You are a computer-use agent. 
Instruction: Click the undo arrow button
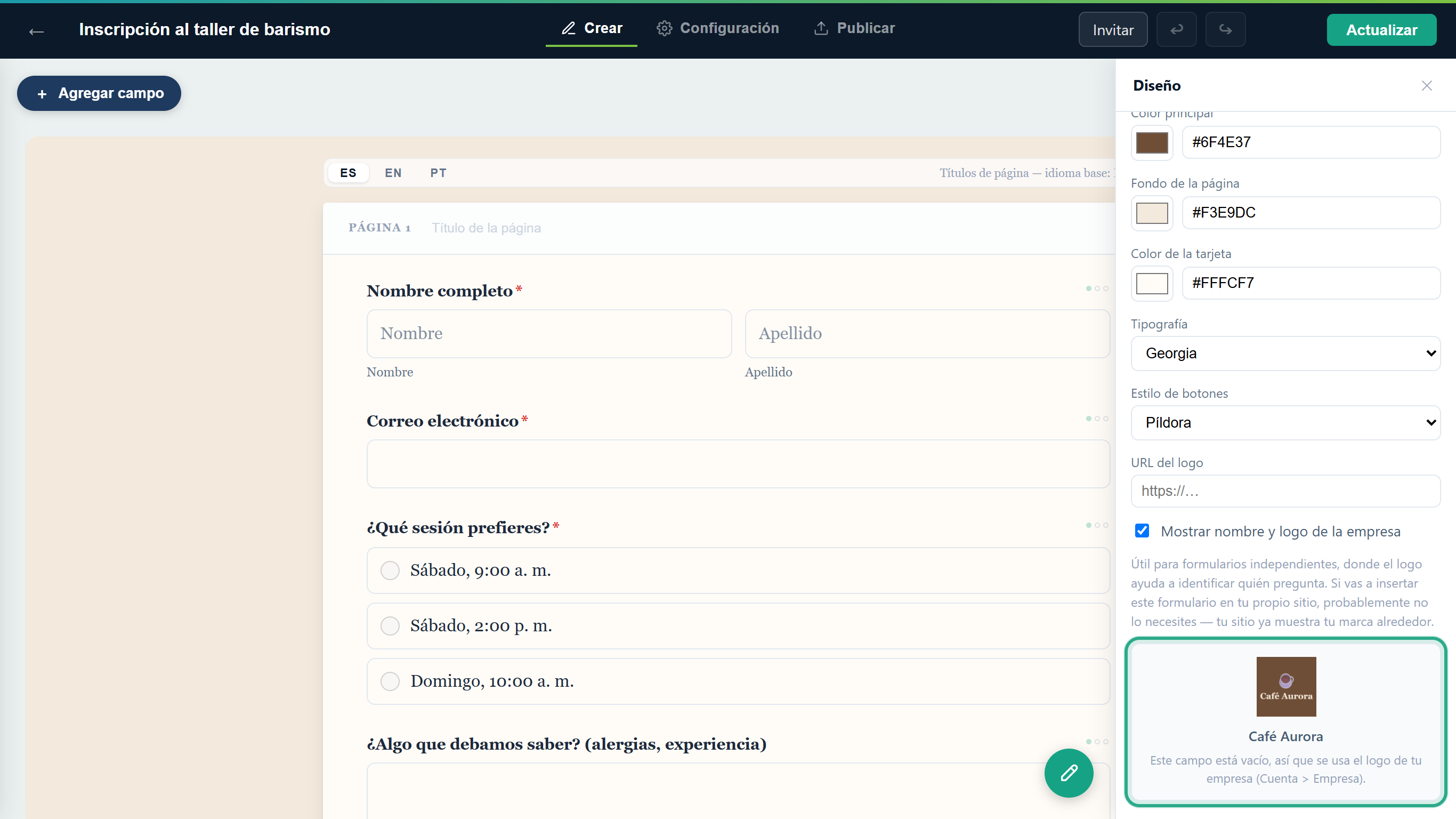pos(1176,29)
